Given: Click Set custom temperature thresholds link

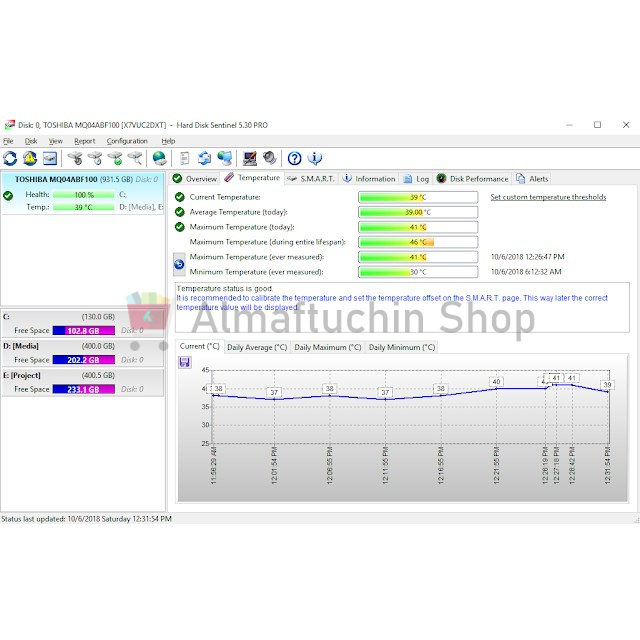Looking at the screenshot, I should (x=547, y=197).
